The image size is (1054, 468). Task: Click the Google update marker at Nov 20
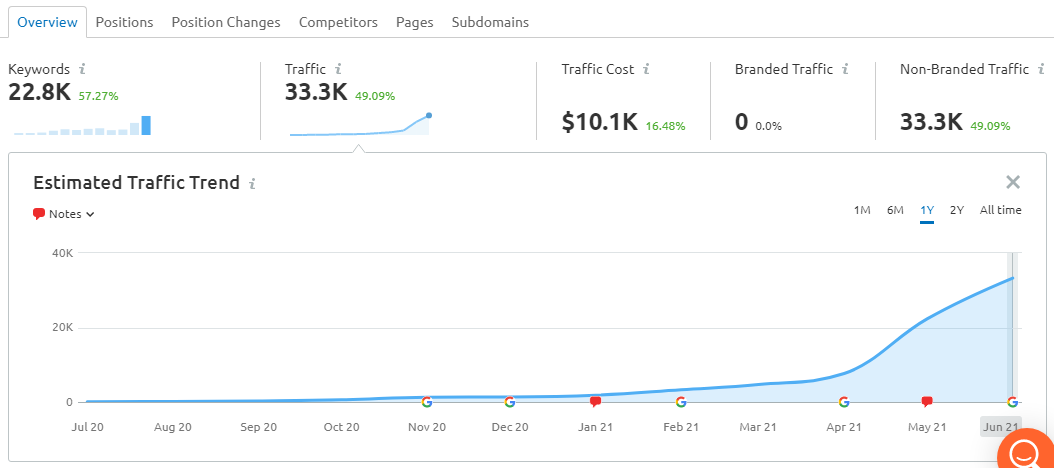(x=426, y=402)
